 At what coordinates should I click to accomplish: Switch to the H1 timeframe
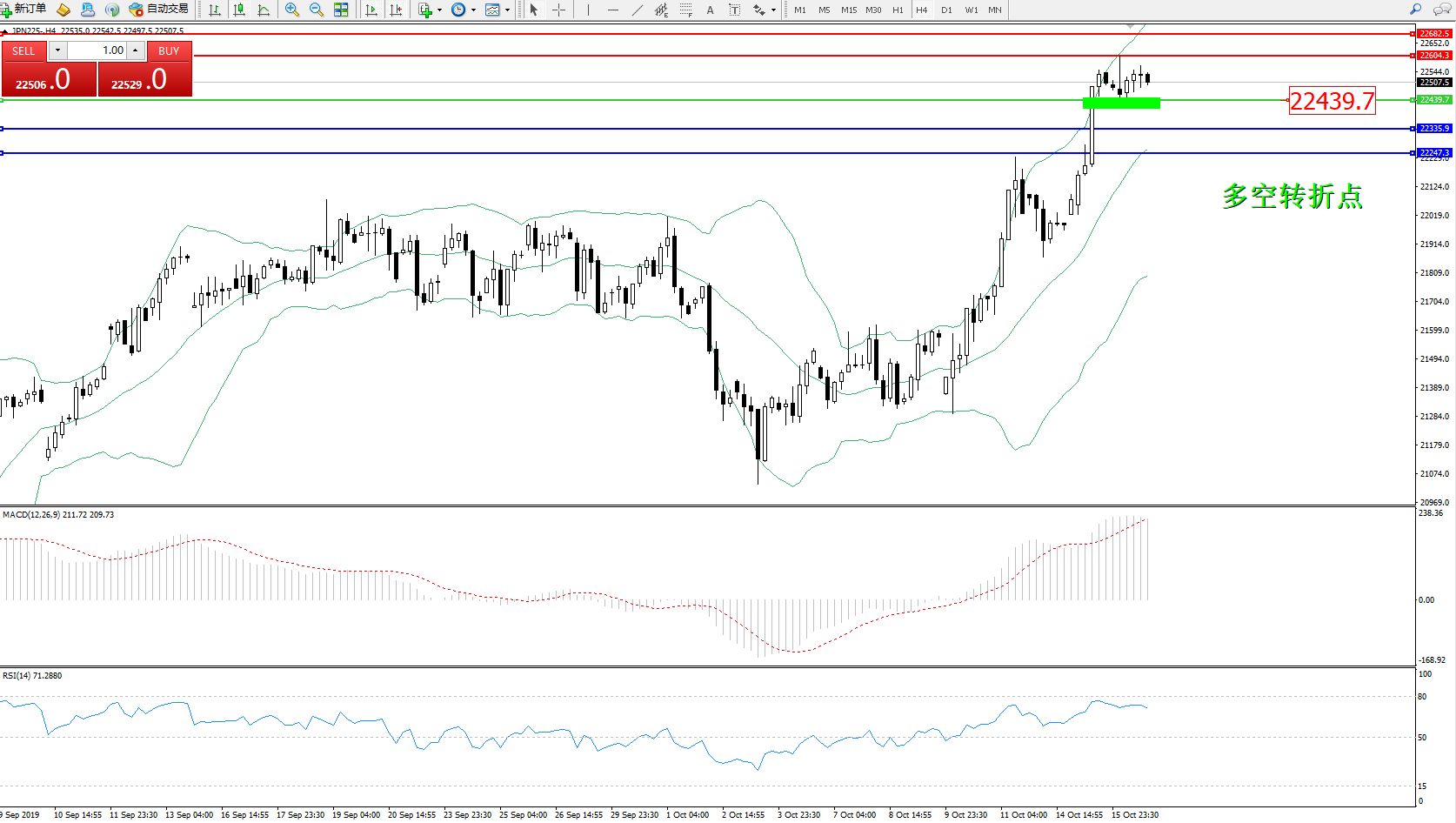pyautogui.click(x=898, y=10)
